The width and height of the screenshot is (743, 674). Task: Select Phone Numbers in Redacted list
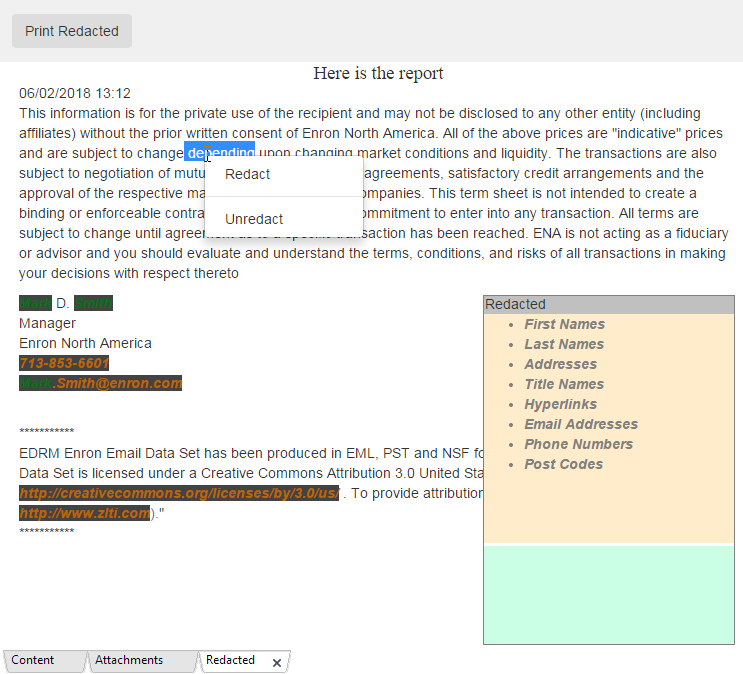[578, 444]
